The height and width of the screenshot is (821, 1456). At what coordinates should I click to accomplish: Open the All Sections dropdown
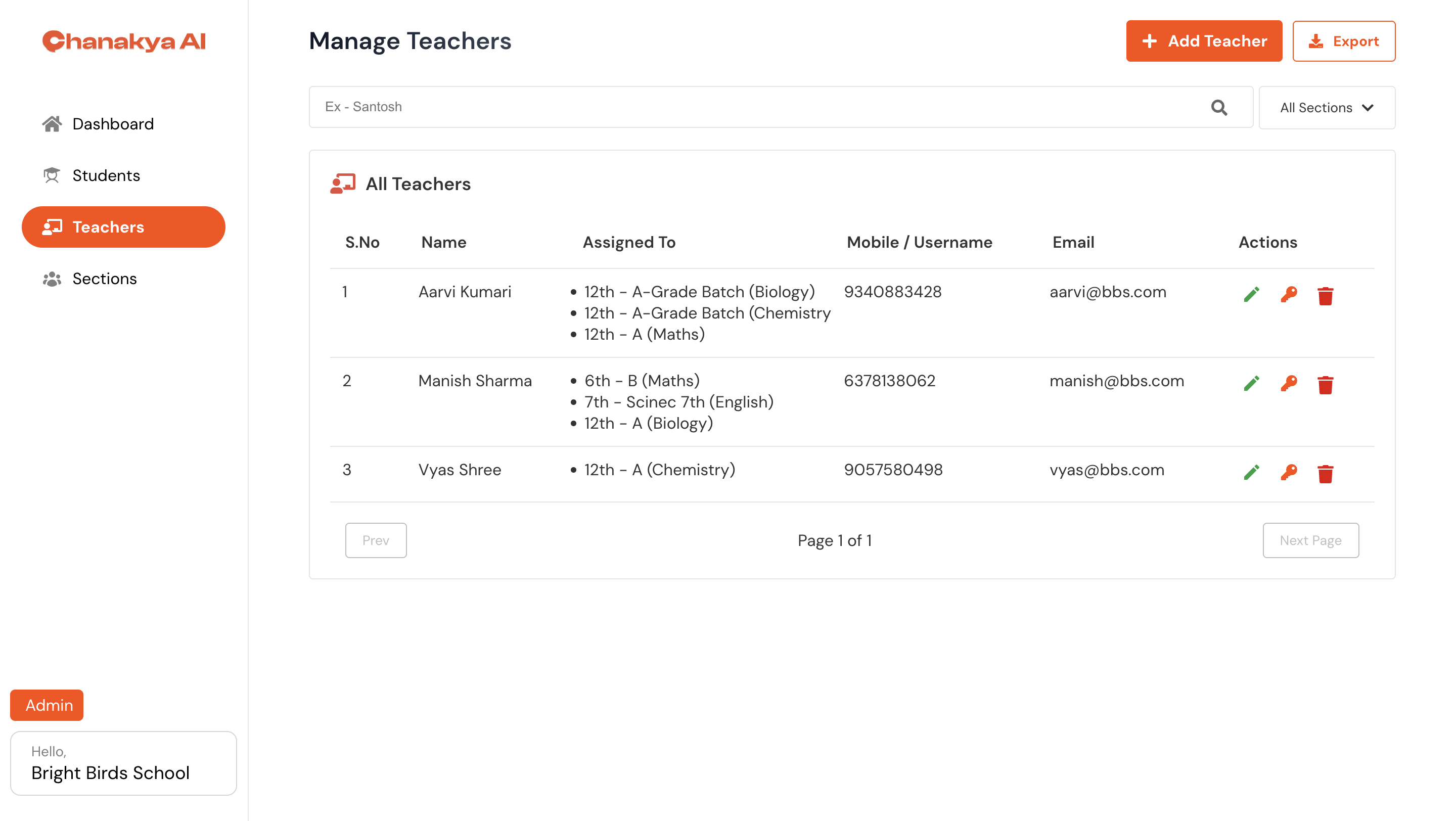click(1327, 107)
